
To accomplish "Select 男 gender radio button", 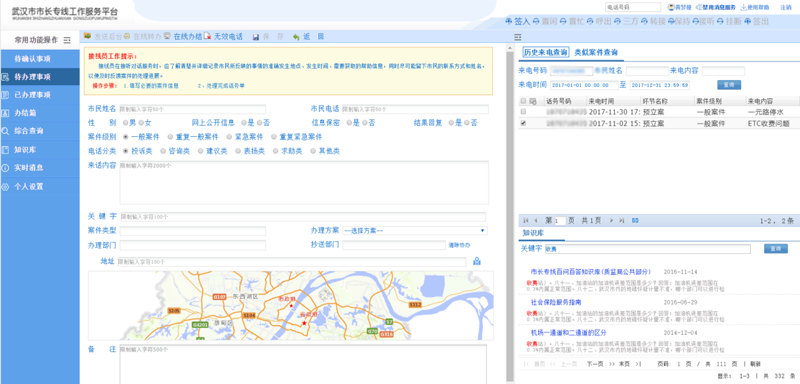I will pyautogui.click(x=125, y=123).
